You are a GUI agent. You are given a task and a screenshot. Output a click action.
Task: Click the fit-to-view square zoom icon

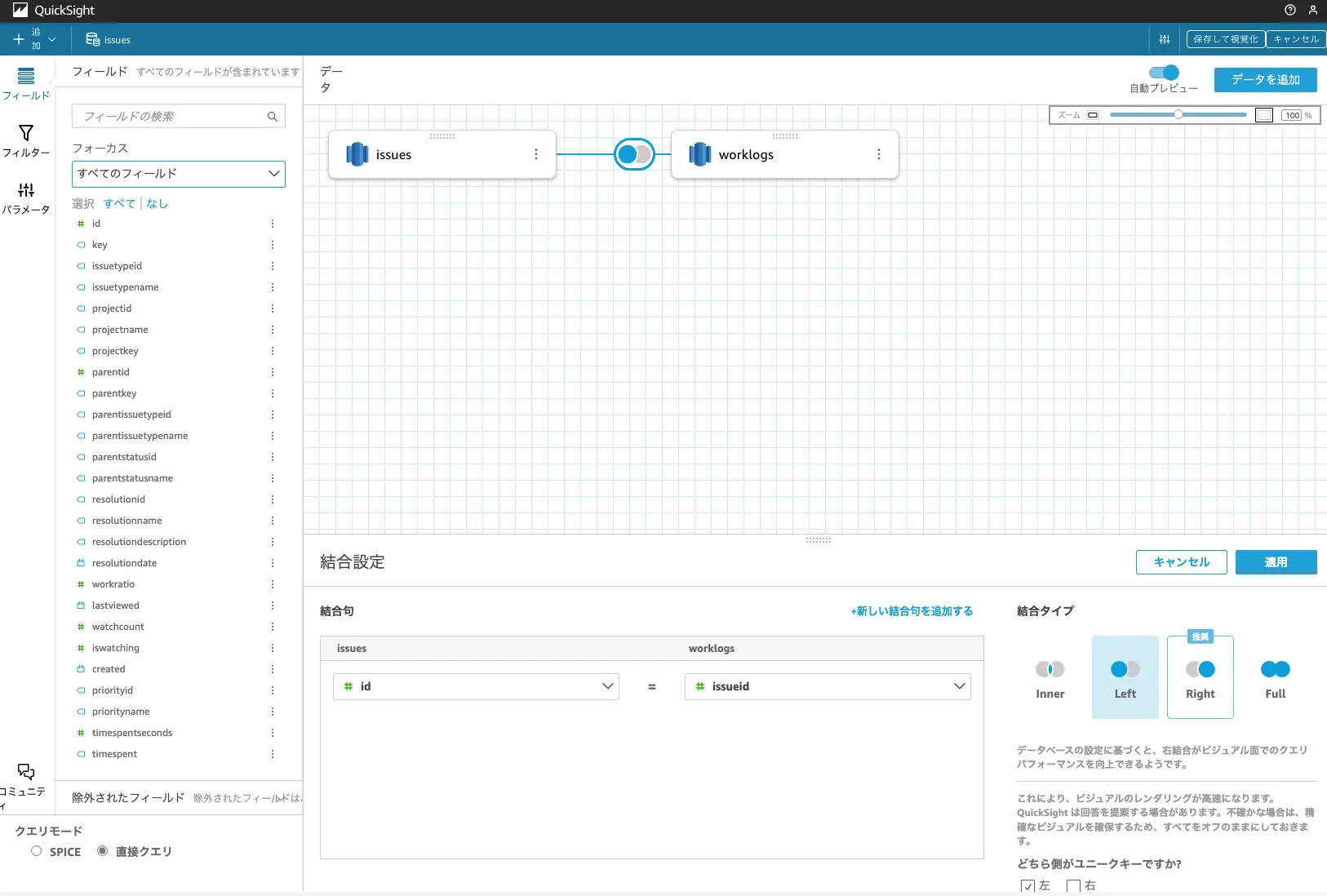point(1264,115)
